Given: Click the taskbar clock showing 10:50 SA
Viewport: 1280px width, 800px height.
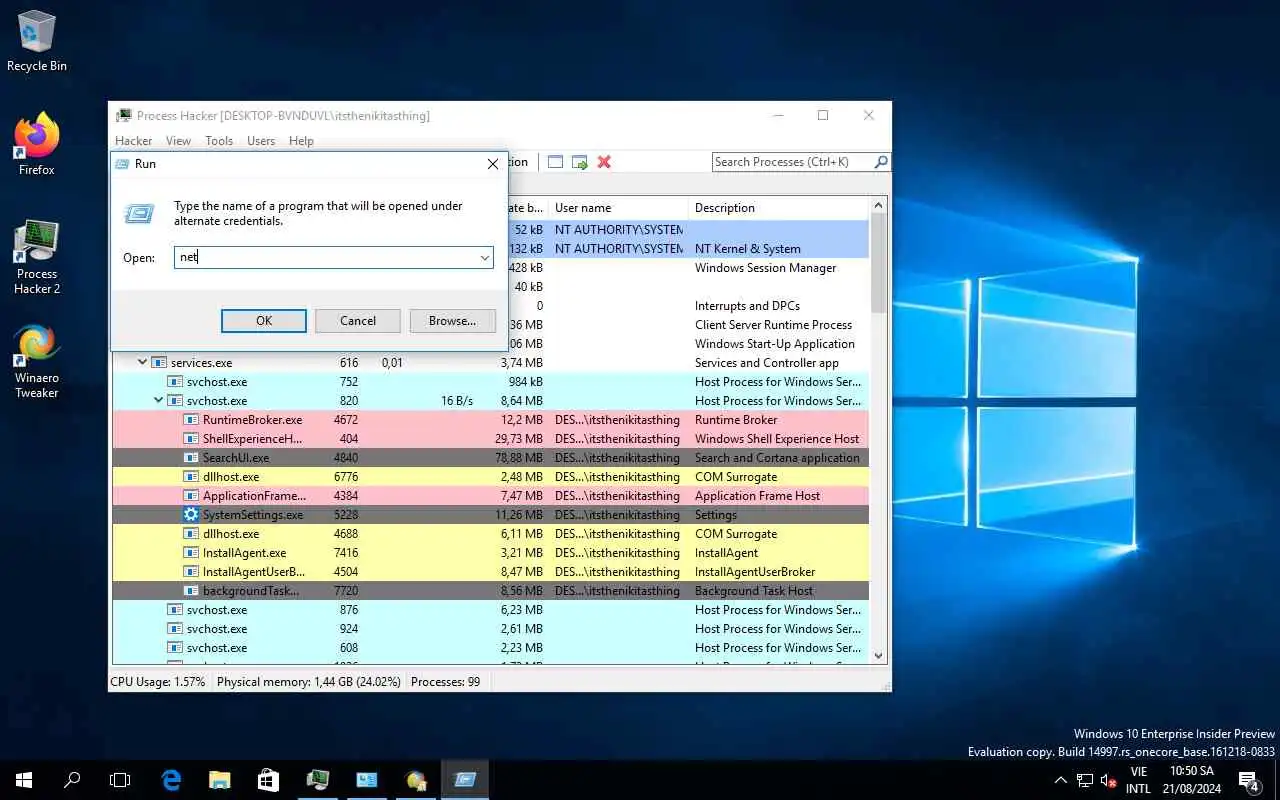Looking at the screenshot, I should click(1192, 780).
